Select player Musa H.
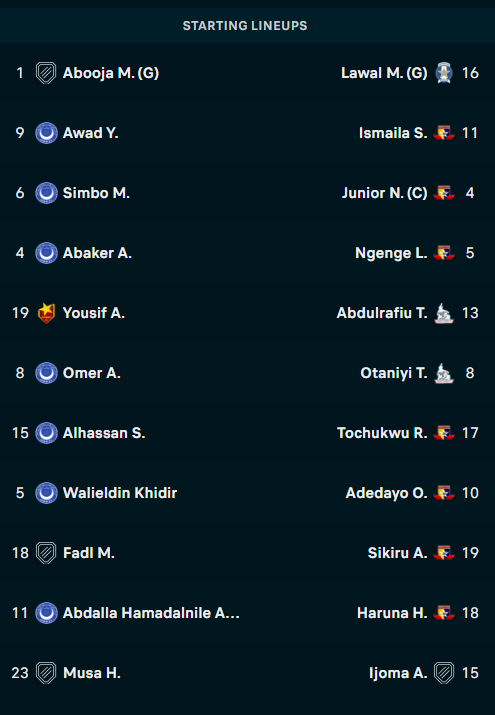The image size is (495, 715). coord(92,673)
